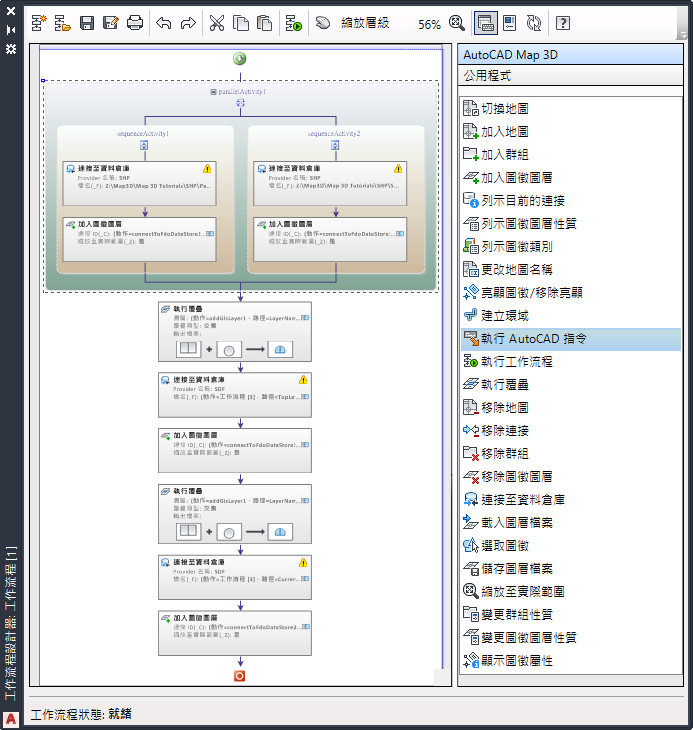
Task: Click the refresh arrows toolbar icon
Action: [534, 23]
